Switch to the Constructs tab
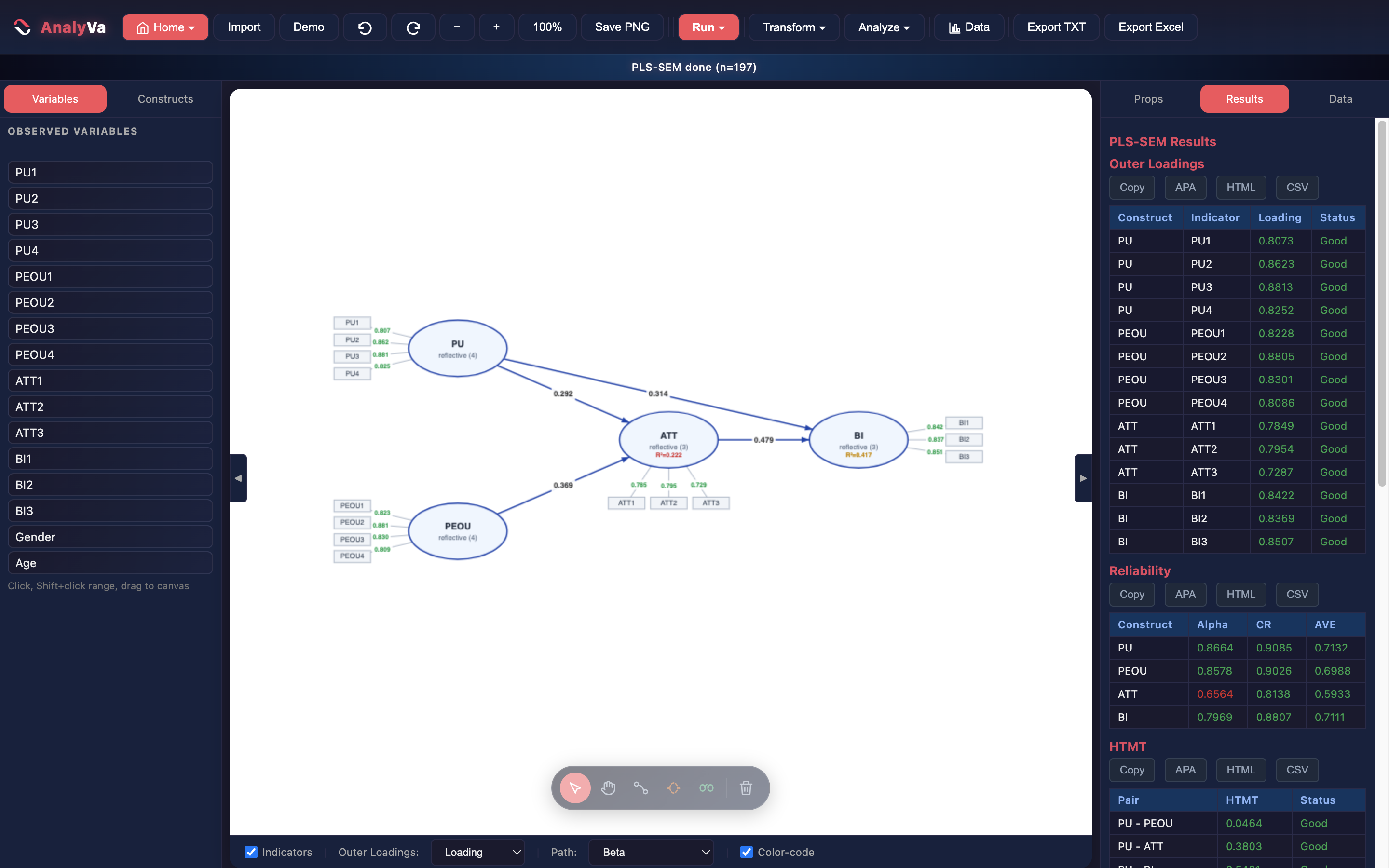 click(x=165, y=99)
